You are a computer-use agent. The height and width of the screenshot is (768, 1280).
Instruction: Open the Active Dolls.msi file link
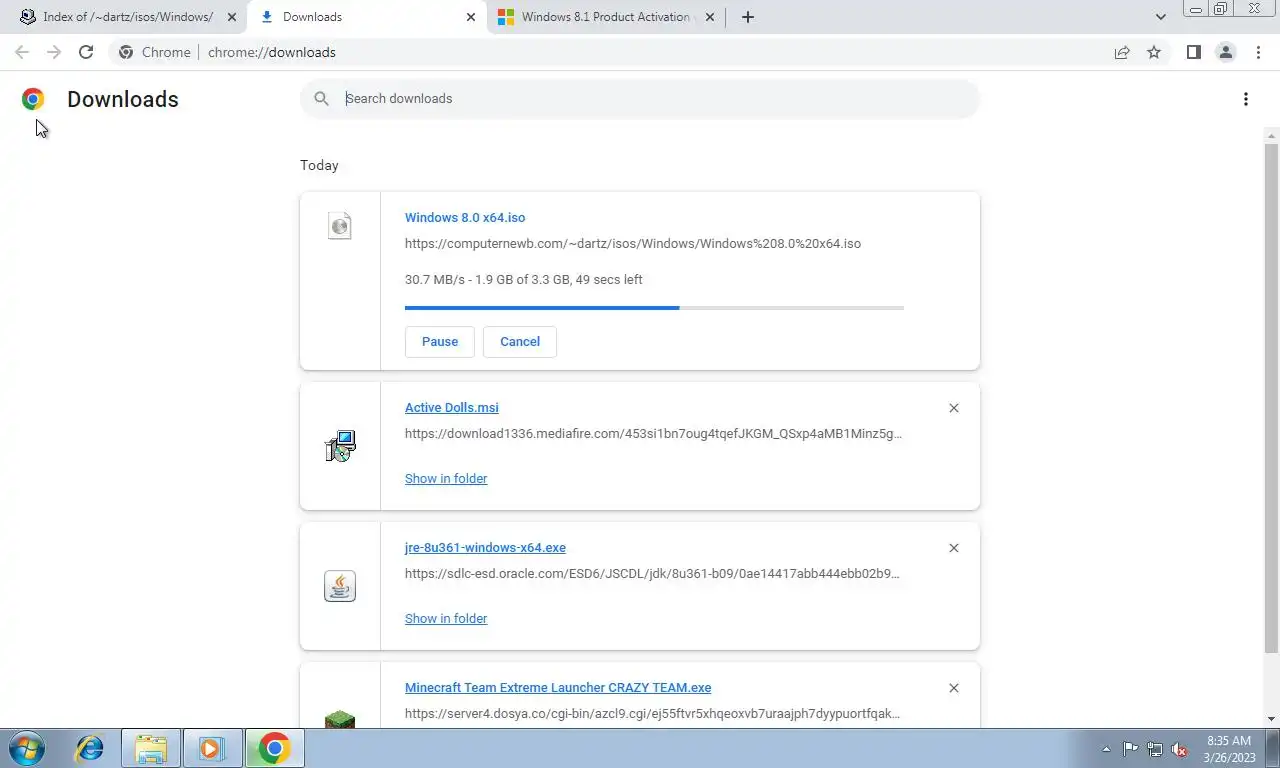pos(452,408)
